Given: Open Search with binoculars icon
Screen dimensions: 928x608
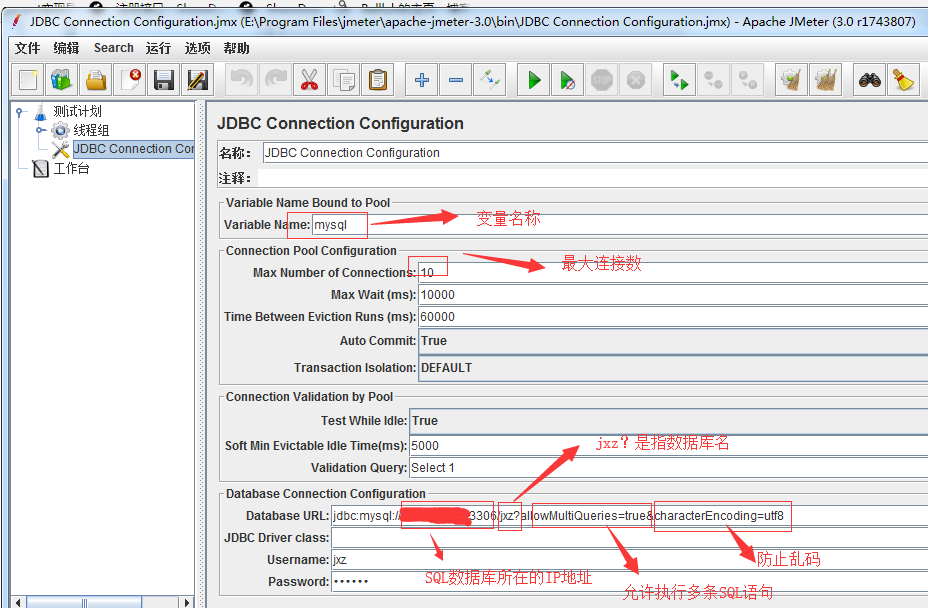Looking at the screenshot, I should [869, 80].
